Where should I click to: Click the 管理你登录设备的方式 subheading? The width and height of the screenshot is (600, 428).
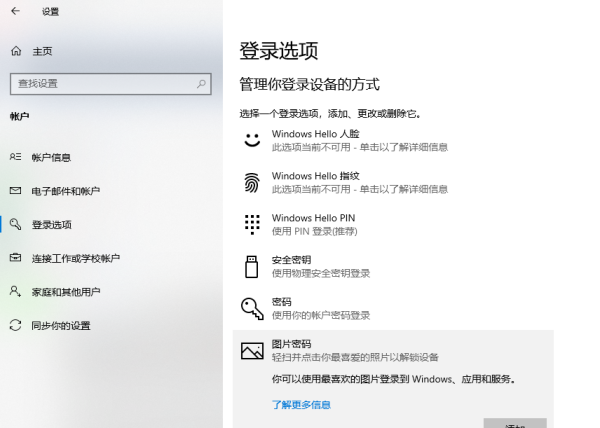click(x=310, y=85)
